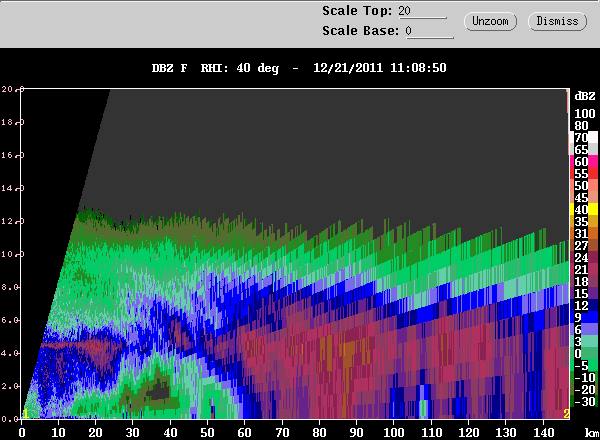Click the Scale Top label
Viewport: 600px width, 440px height.
[x=357, y=11]
